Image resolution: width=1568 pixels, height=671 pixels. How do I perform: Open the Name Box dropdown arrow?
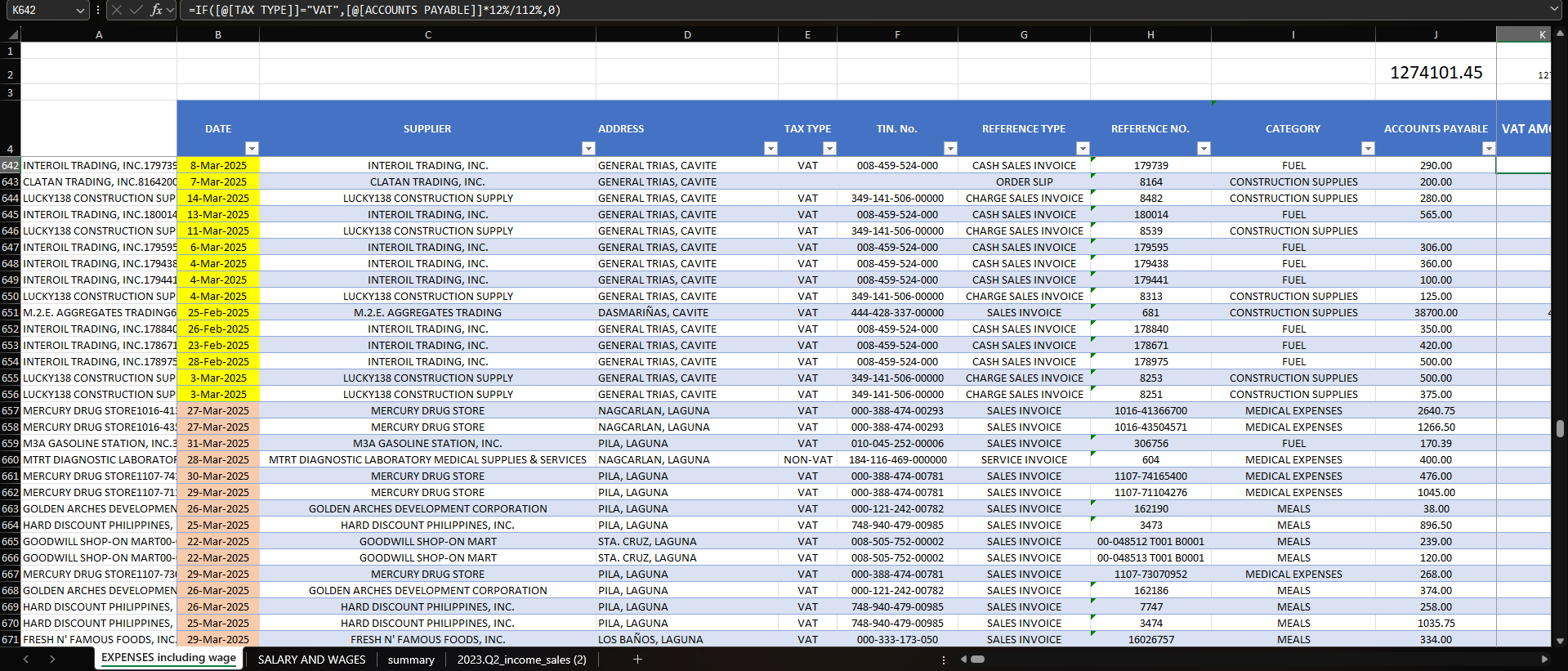click(x=79, y=10)
